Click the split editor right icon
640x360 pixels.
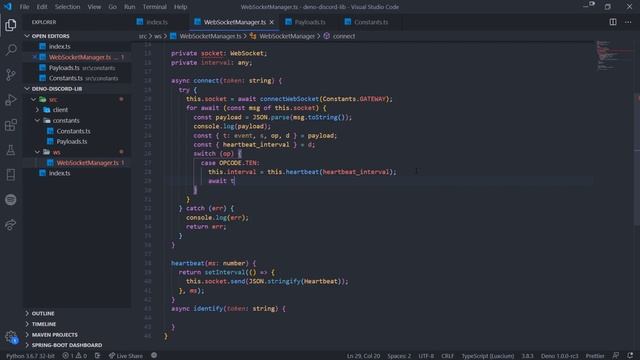point(613,22)
